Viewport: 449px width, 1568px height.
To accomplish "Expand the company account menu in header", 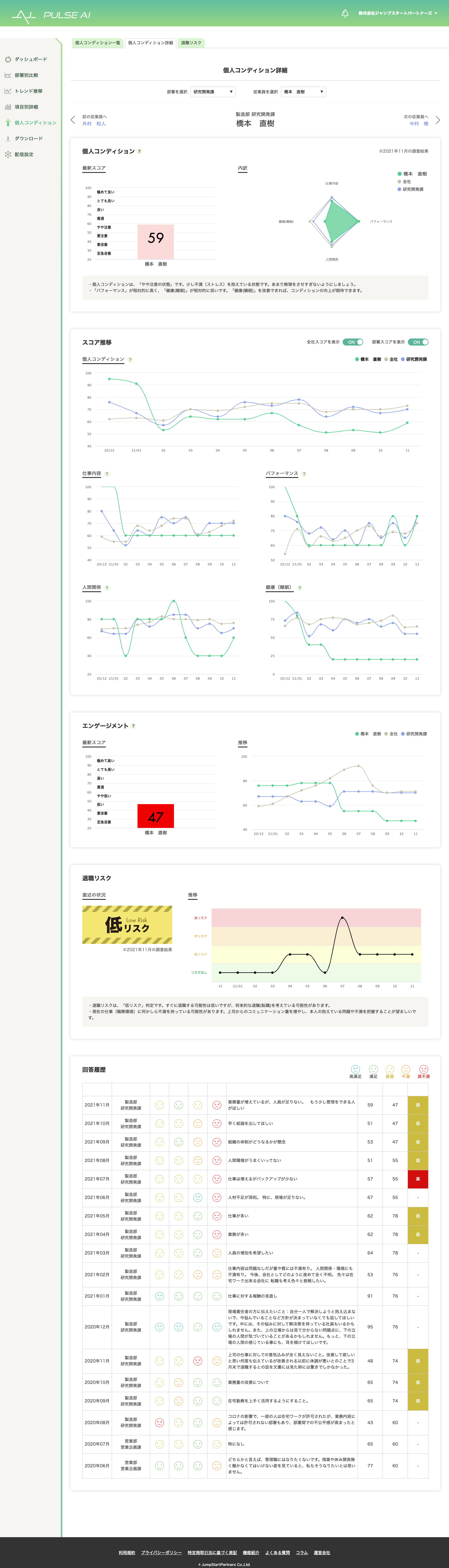I will pos(398,14).
